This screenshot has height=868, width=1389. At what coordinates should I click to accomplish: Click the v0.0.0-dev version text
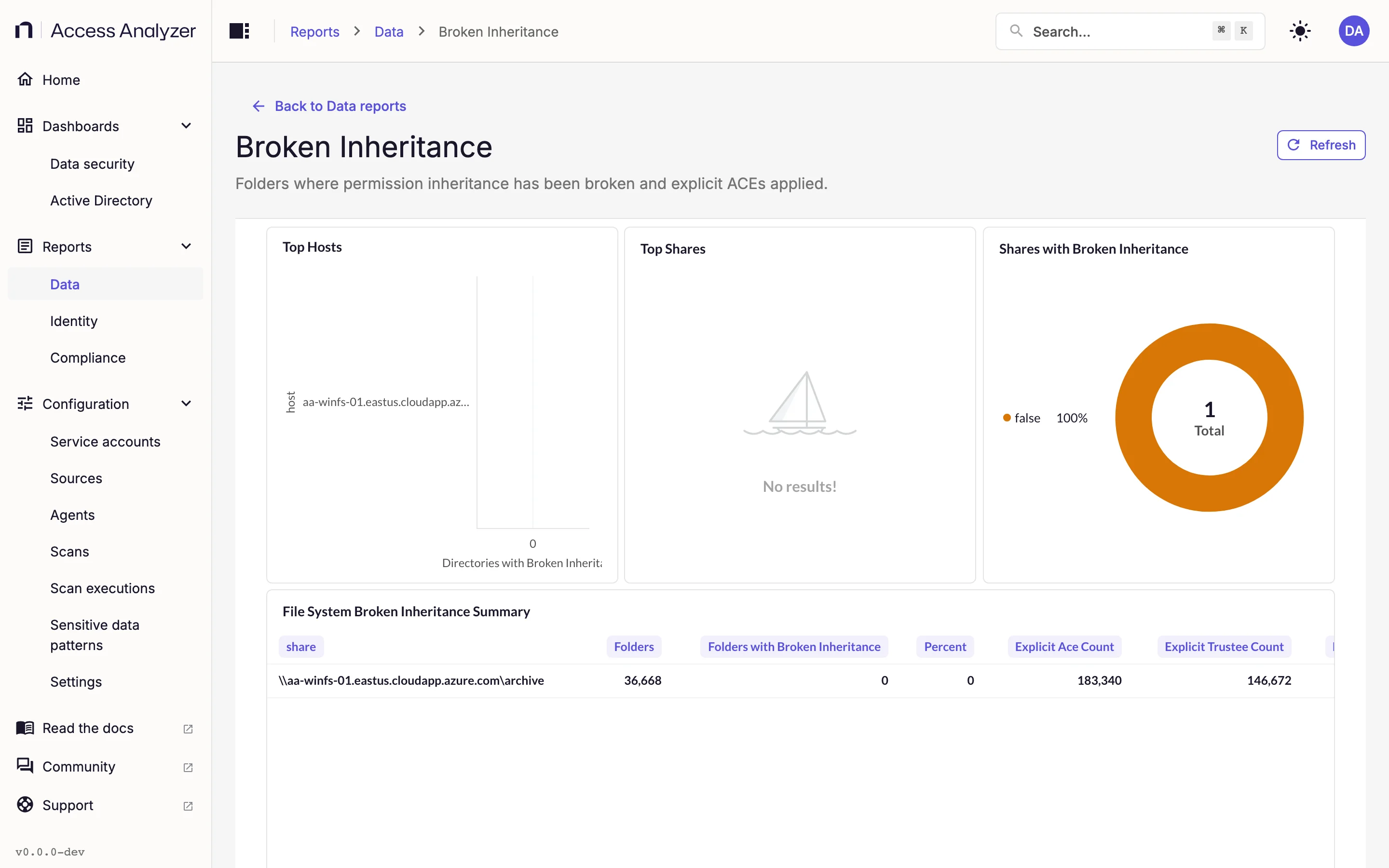click(x=50, y=852)
